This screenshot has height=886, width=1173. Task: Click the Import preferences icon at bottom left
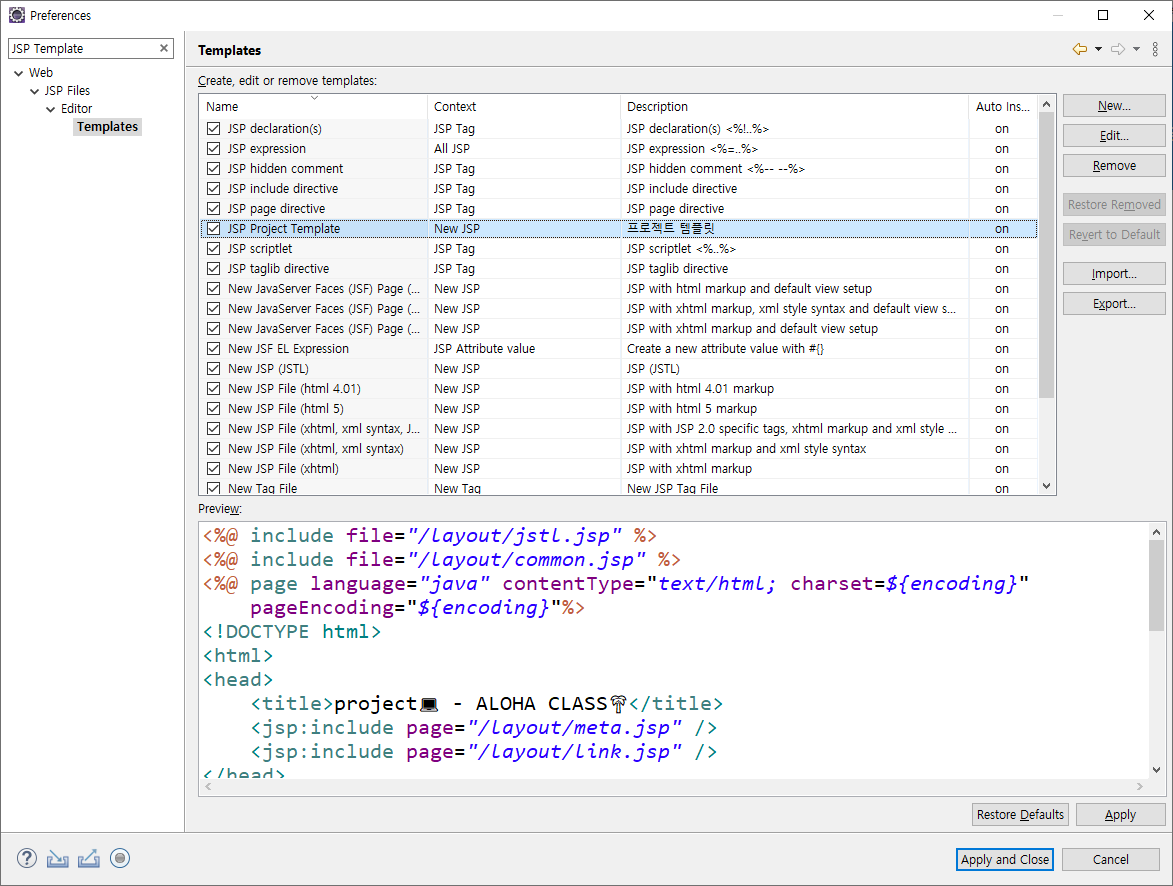pyautogui.click(x=58, y=858)
